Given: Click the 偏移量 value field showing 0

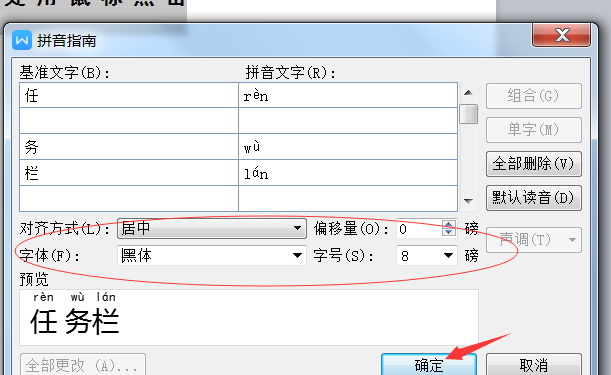Looking at the screenshot, I should click(419, 228).
